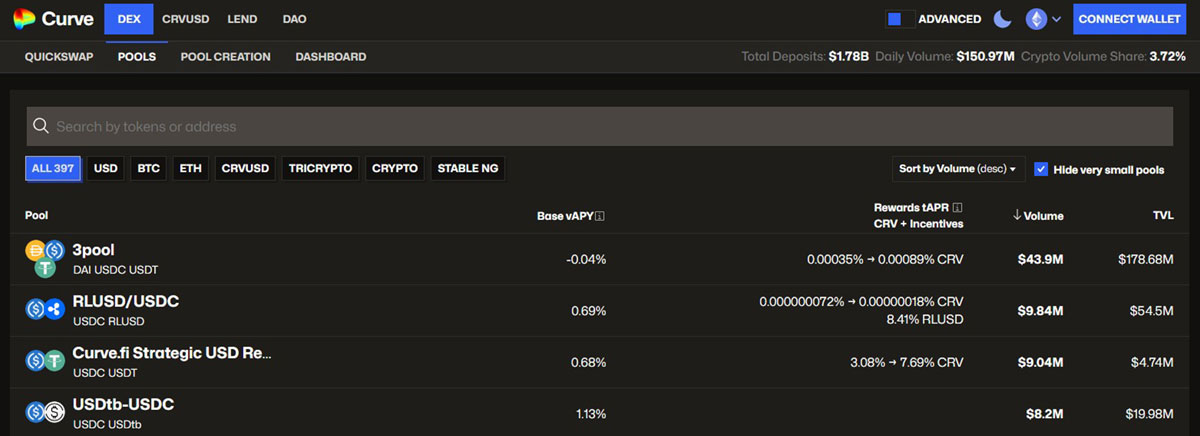Click the Pool column header

(x=36, y=215)
